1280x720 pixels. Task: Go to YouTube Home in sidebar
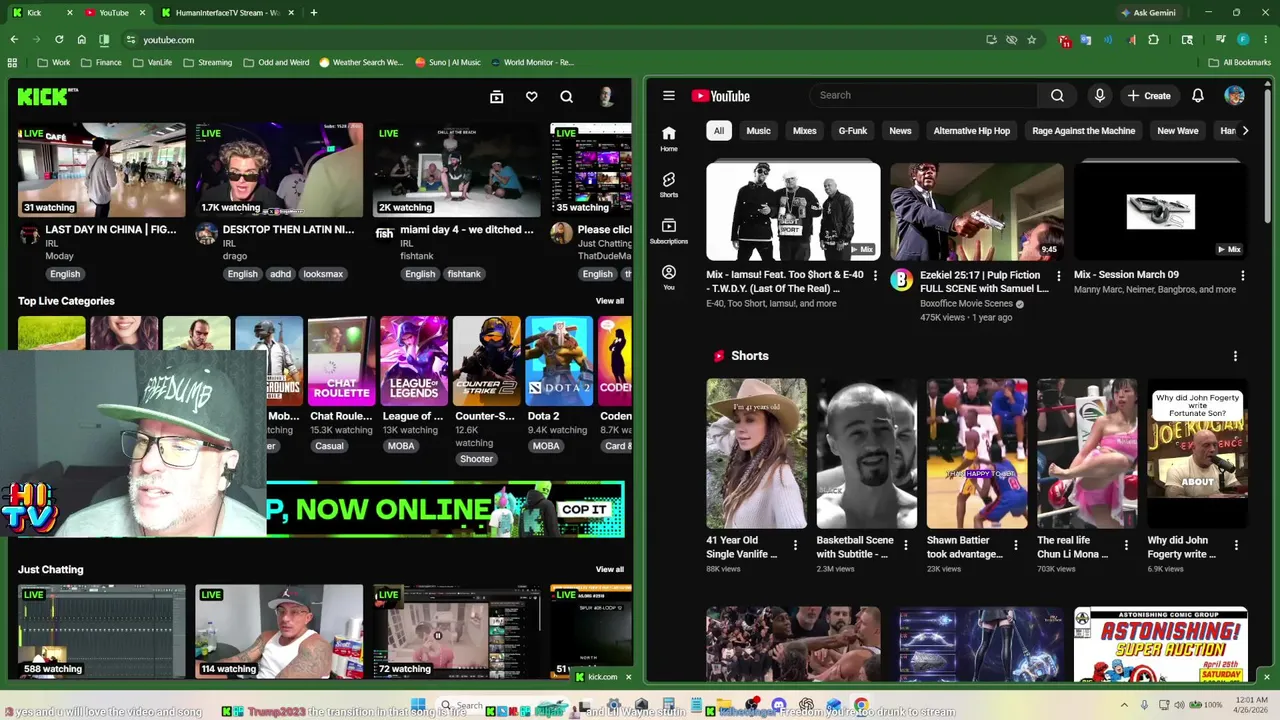[669, 138]
